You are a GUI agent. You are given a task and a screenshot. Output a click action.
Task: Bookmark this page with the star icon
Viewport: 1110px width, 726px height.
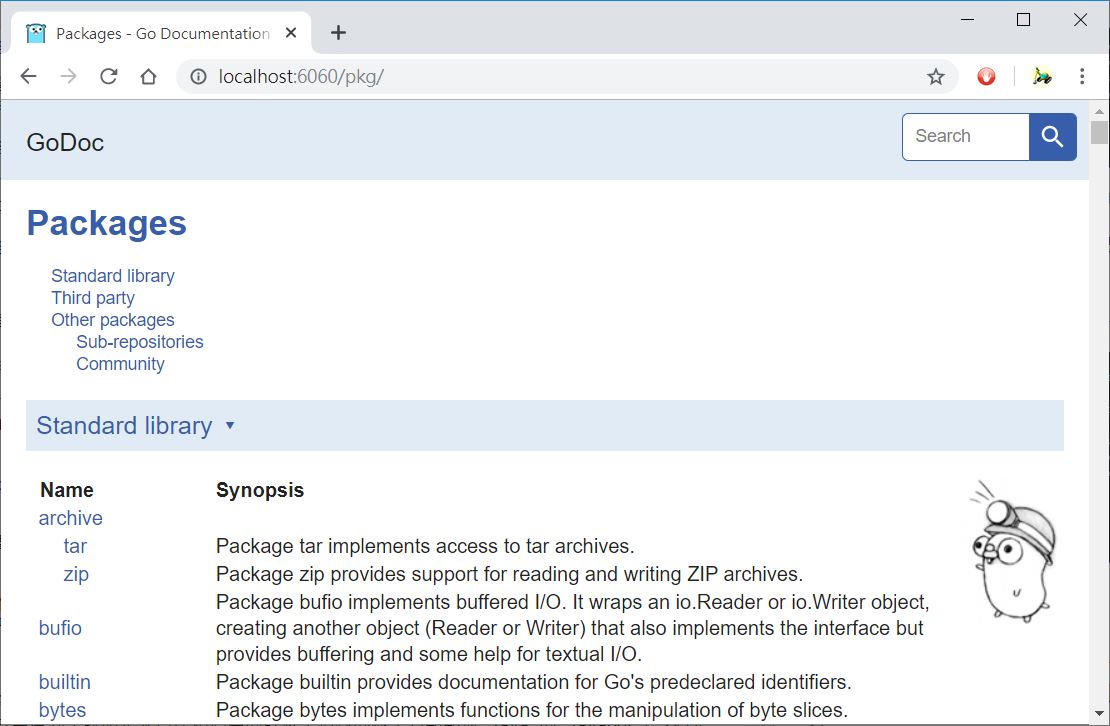(x=935, y=77)
